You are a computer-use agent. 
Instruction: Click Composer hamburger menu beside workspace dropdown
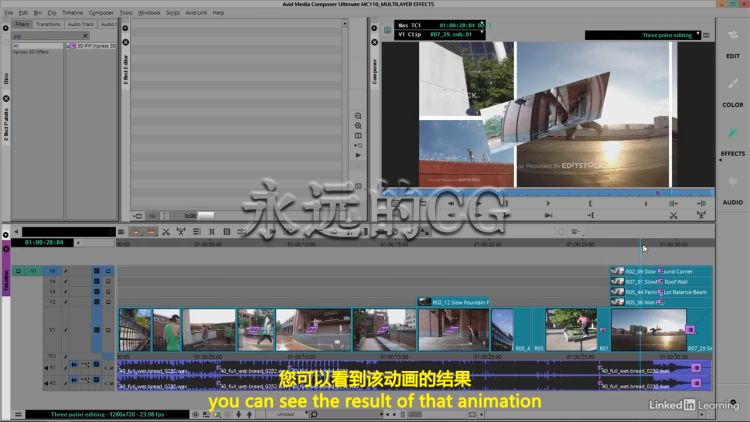tap(706, 35)
